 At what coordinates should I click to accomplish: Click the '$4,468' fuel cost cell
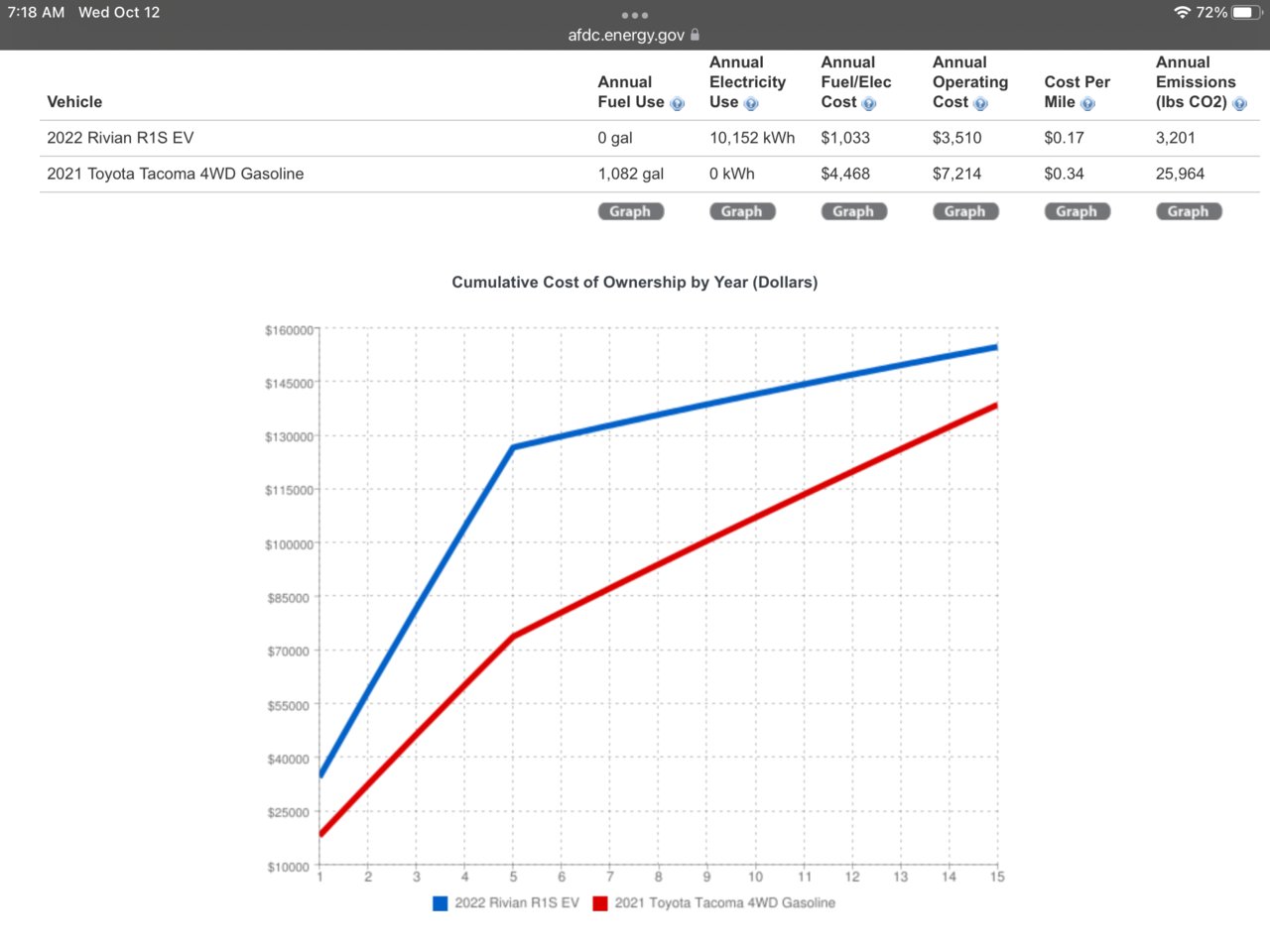(845, 174)
